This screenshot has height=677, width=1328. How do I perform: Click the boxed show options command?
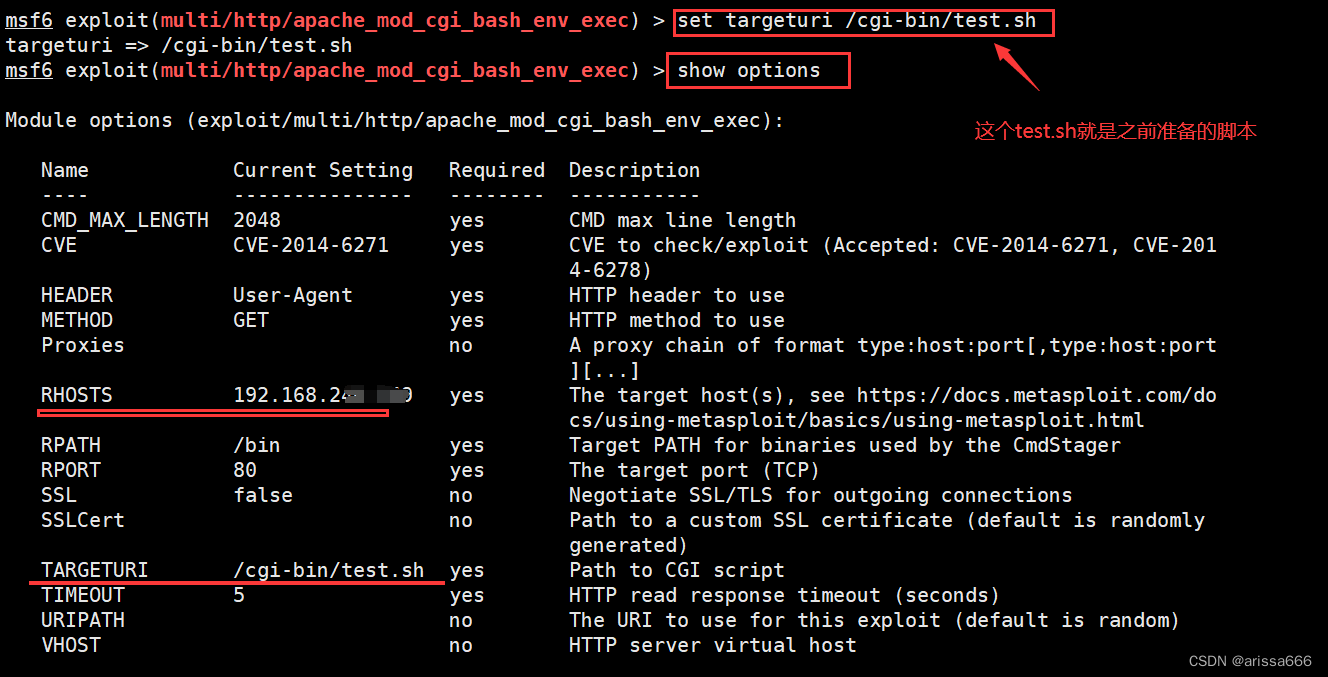(757, 70)
